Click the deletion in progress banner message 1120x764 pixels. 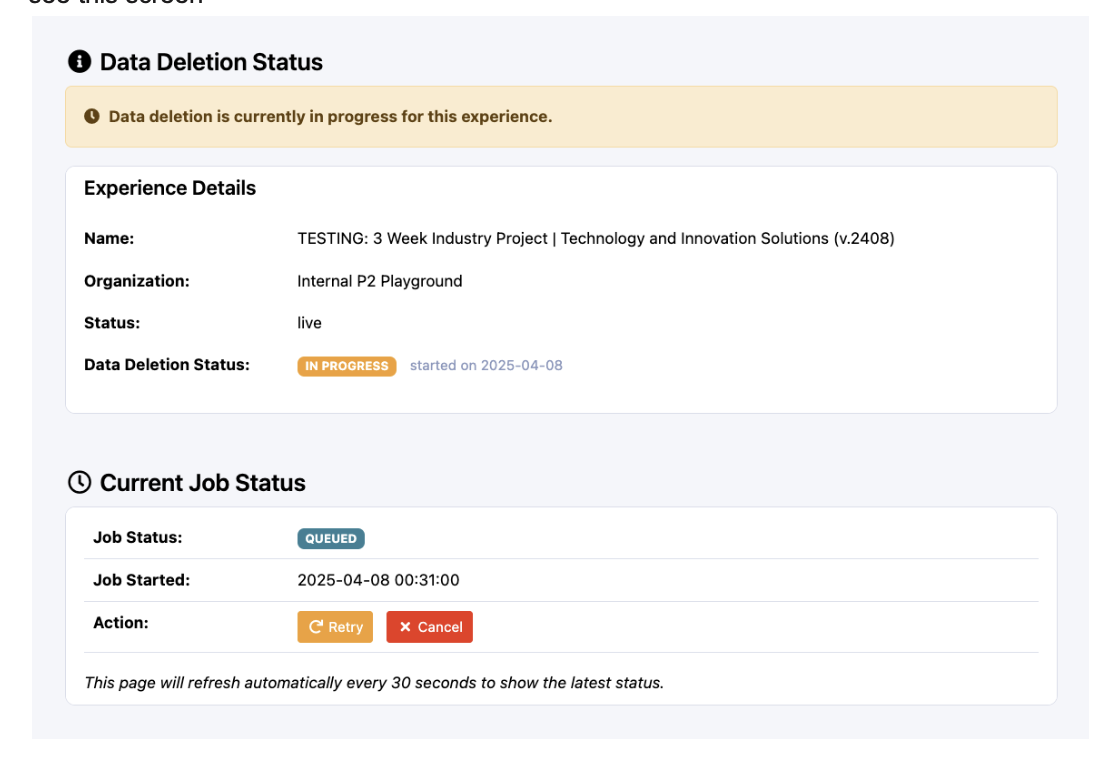pyautogui.click(x=330, y=117)
